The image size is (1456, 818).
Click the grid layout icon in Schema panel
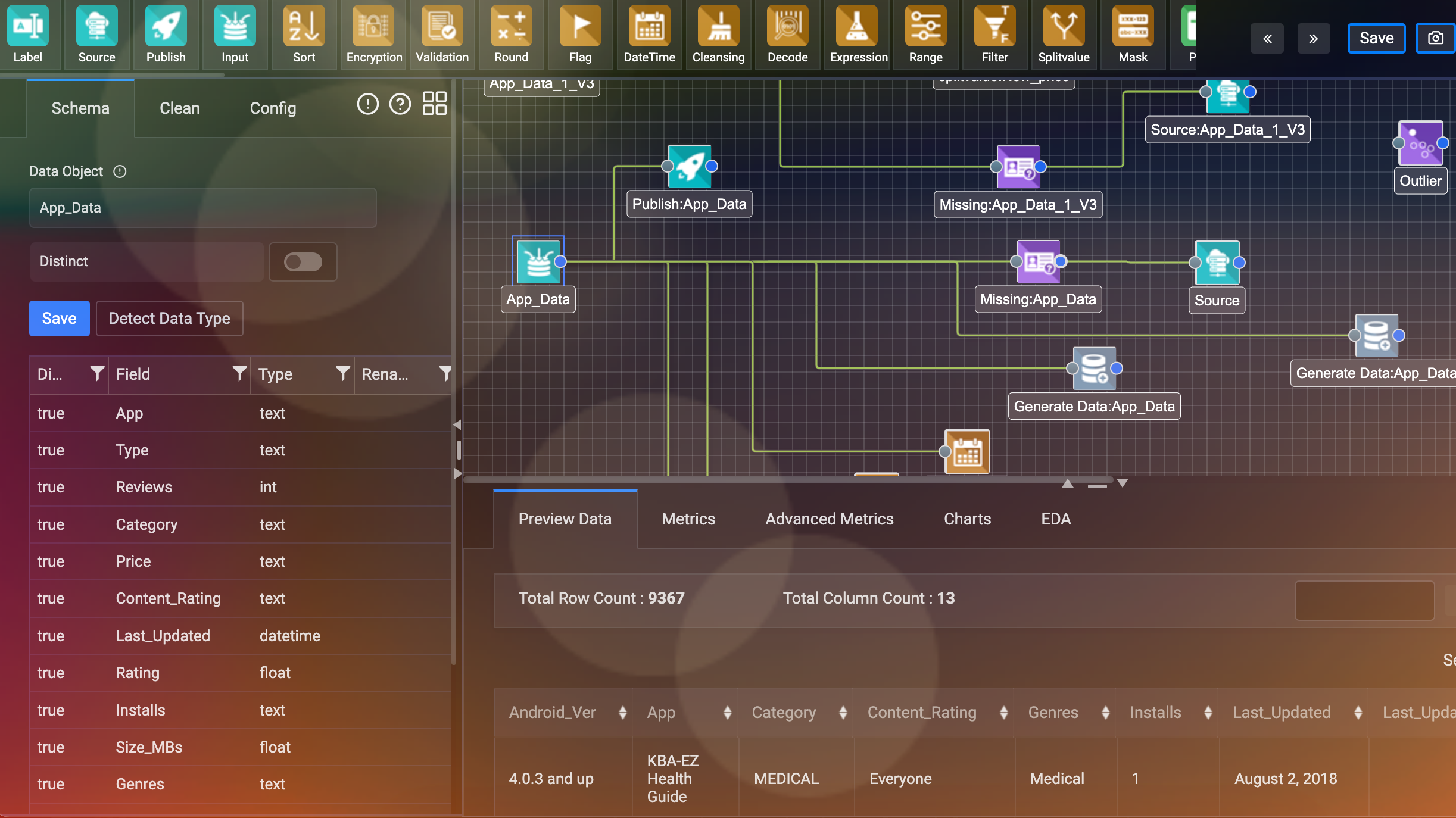pyautogui.click(x=434, y=104)
